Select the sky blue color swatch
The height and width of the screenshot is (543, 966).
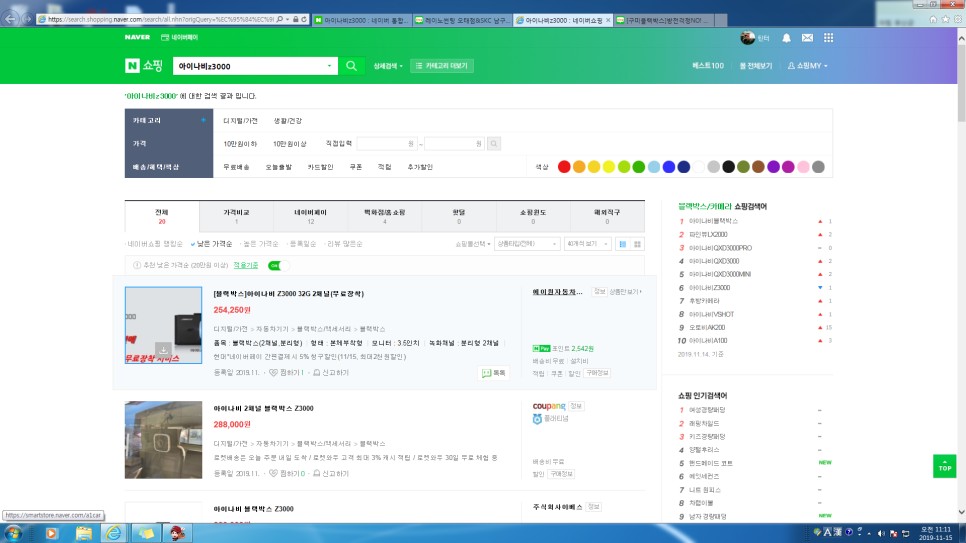click(654, 166)
